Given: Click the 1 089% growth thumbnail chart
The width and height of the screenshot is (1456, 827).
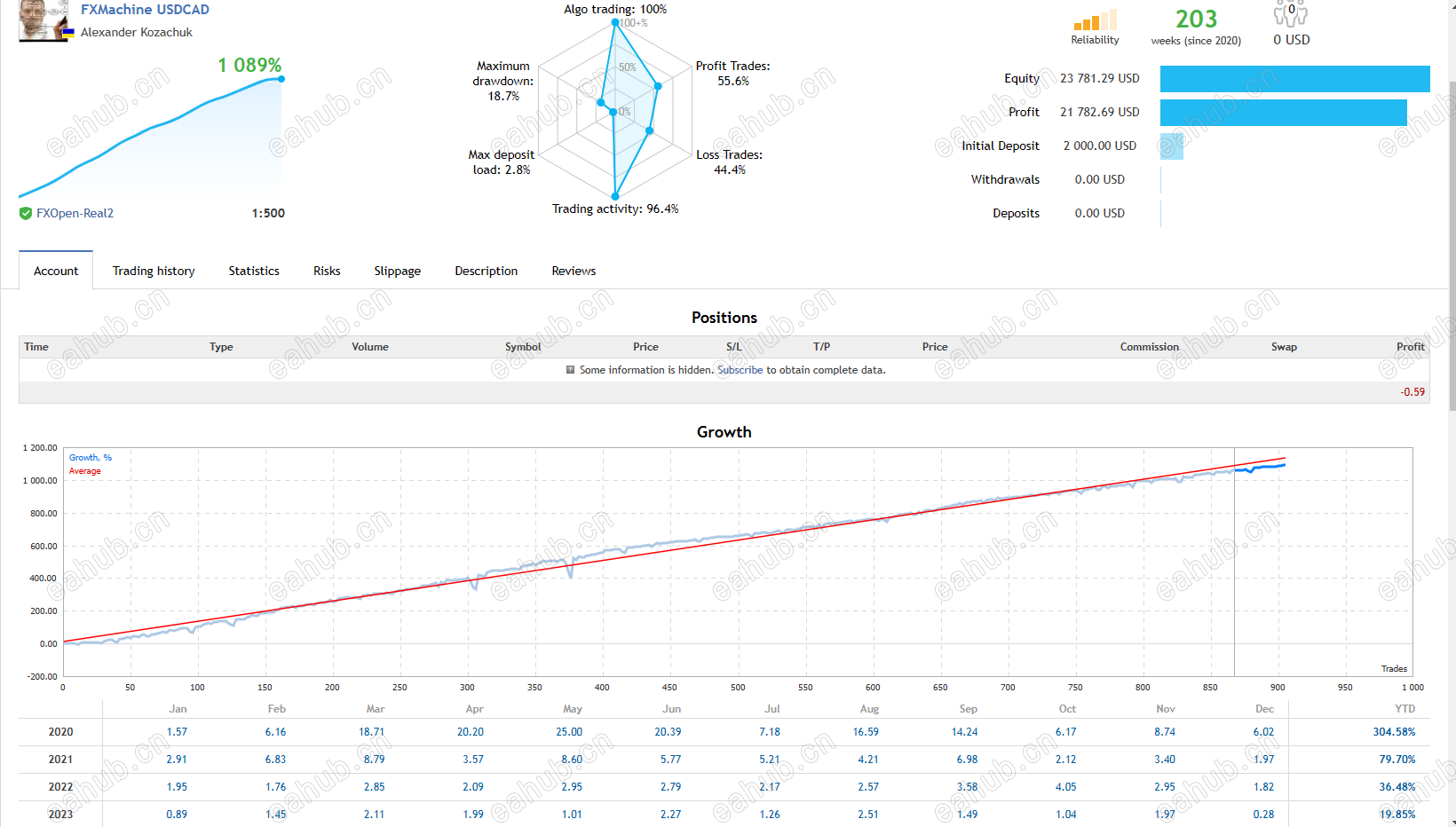Looking at the screenshot, I should tap(151, 138).
